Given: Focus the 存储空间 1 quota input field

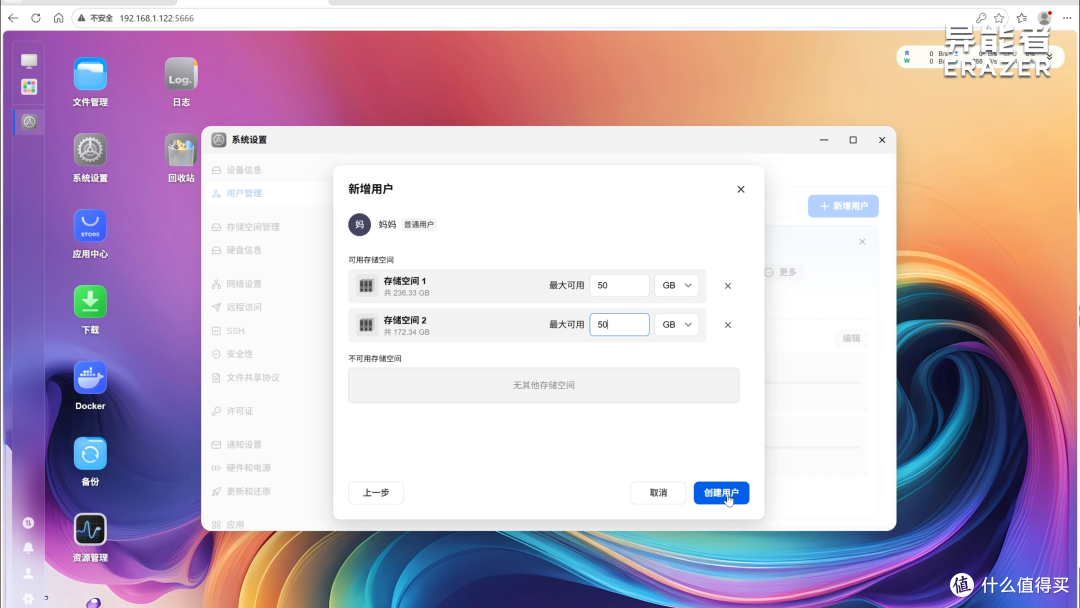Looking at the screenshot, I should (x=619, y=285).
